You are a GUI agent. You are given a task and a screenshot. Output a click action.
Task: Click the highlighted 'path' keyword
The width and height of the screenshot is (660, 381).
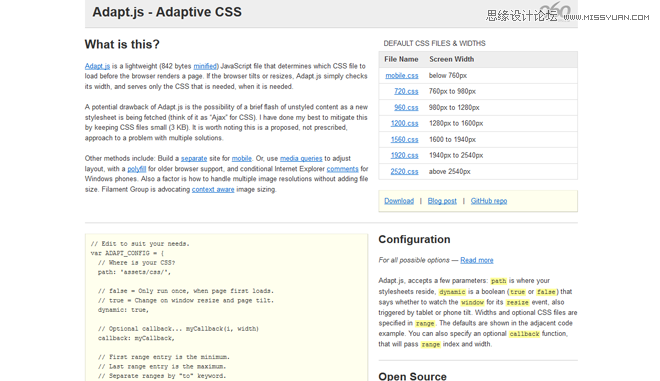pyautogui.click(x=499, y=281)
